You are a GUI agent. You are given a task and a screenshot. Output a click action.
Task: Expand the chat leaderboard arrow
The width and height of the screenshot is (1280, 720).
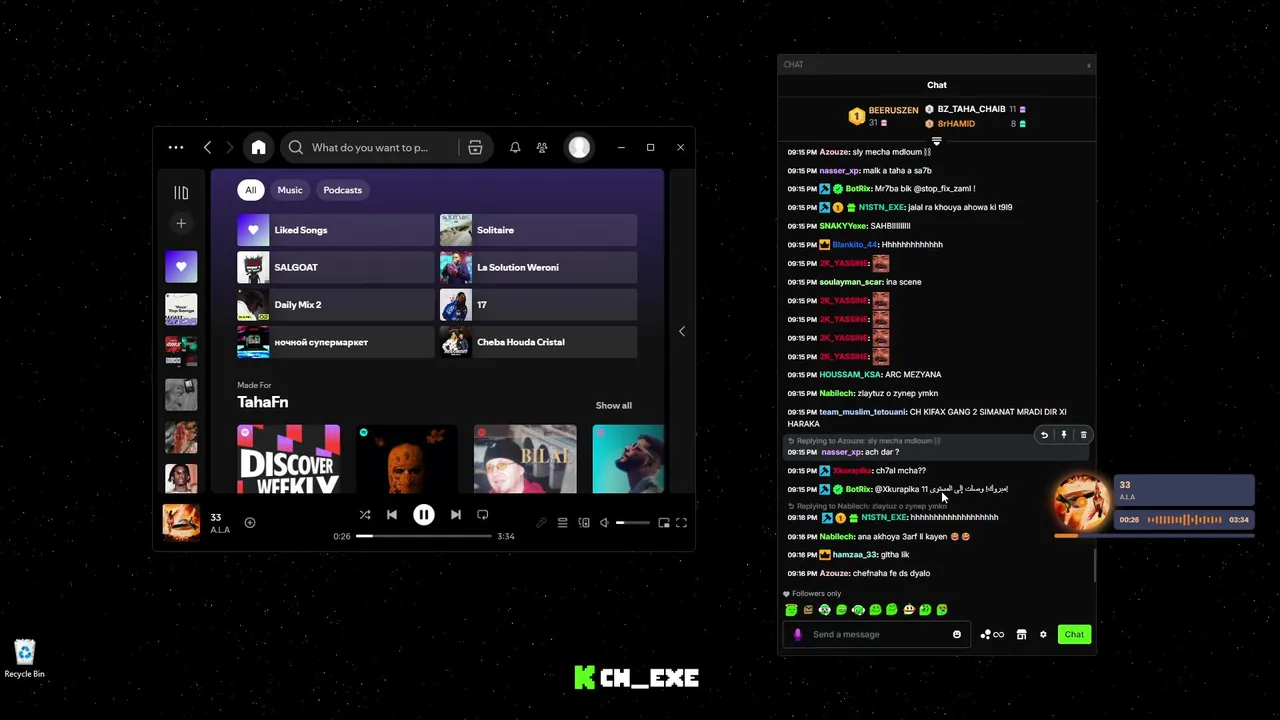pyautogui.click(x=937, y=141)
